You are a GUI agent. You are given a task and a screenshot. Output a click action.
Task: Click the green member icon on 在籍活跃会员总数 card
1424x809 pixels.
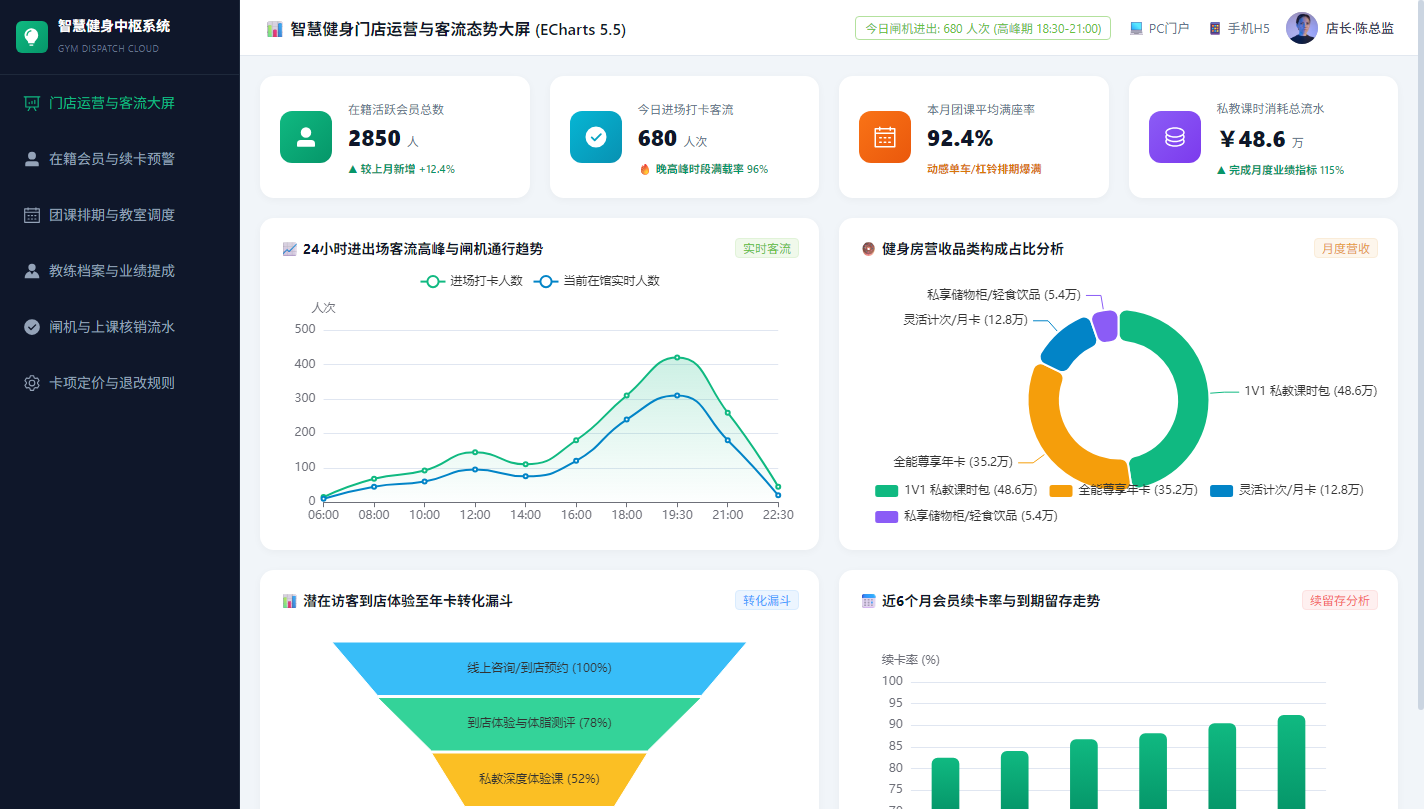click(x=306, y=137)
